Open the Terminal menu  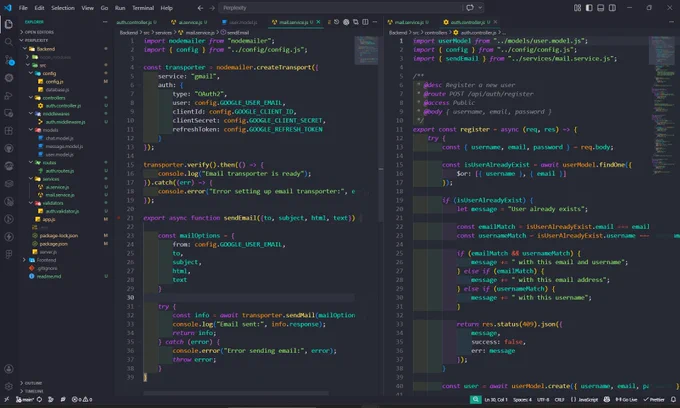[x=143, y=8]
